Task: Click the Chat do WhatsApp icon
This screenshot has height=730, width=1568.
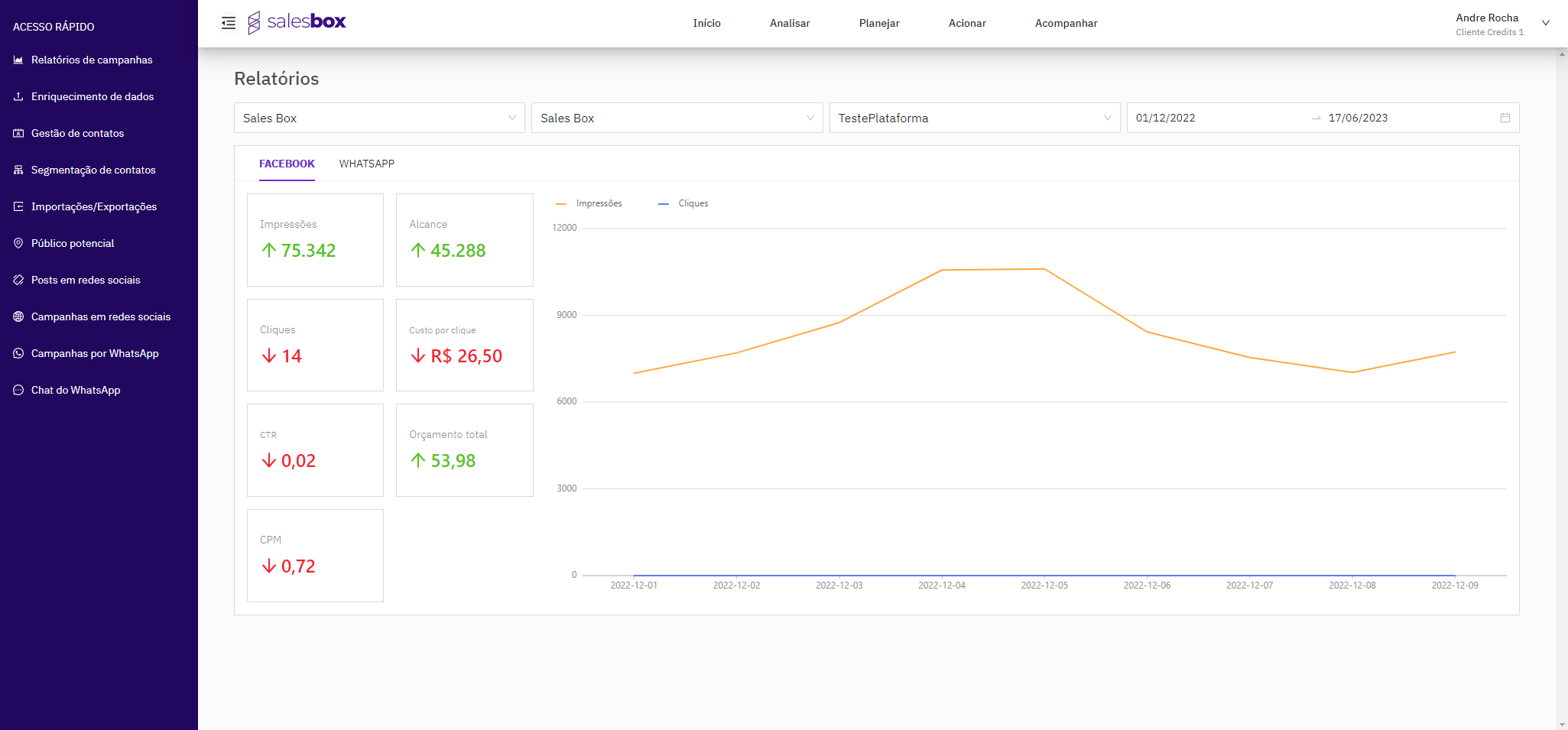Action: click(x=18, y=390)
